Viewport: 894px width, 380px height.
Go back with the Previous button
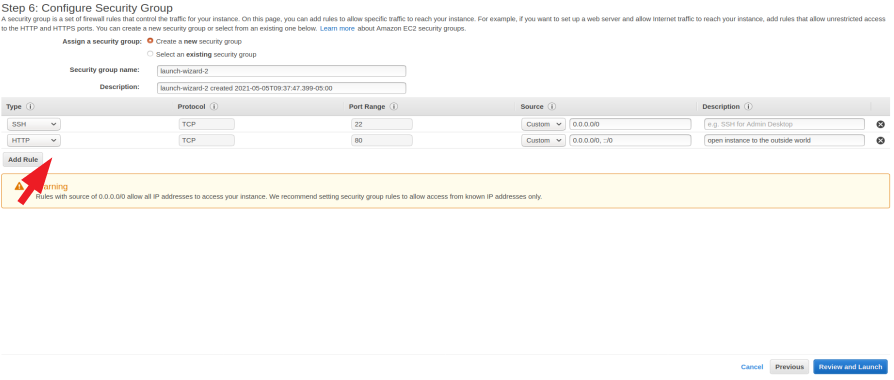pyautogui.click(x=789, y=367)
